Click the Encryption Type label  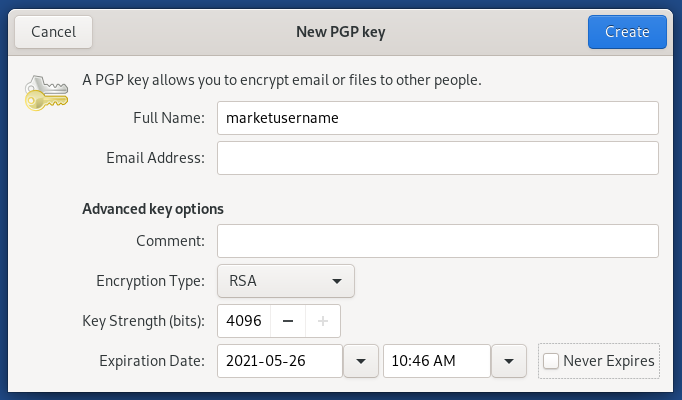[150, 281]
